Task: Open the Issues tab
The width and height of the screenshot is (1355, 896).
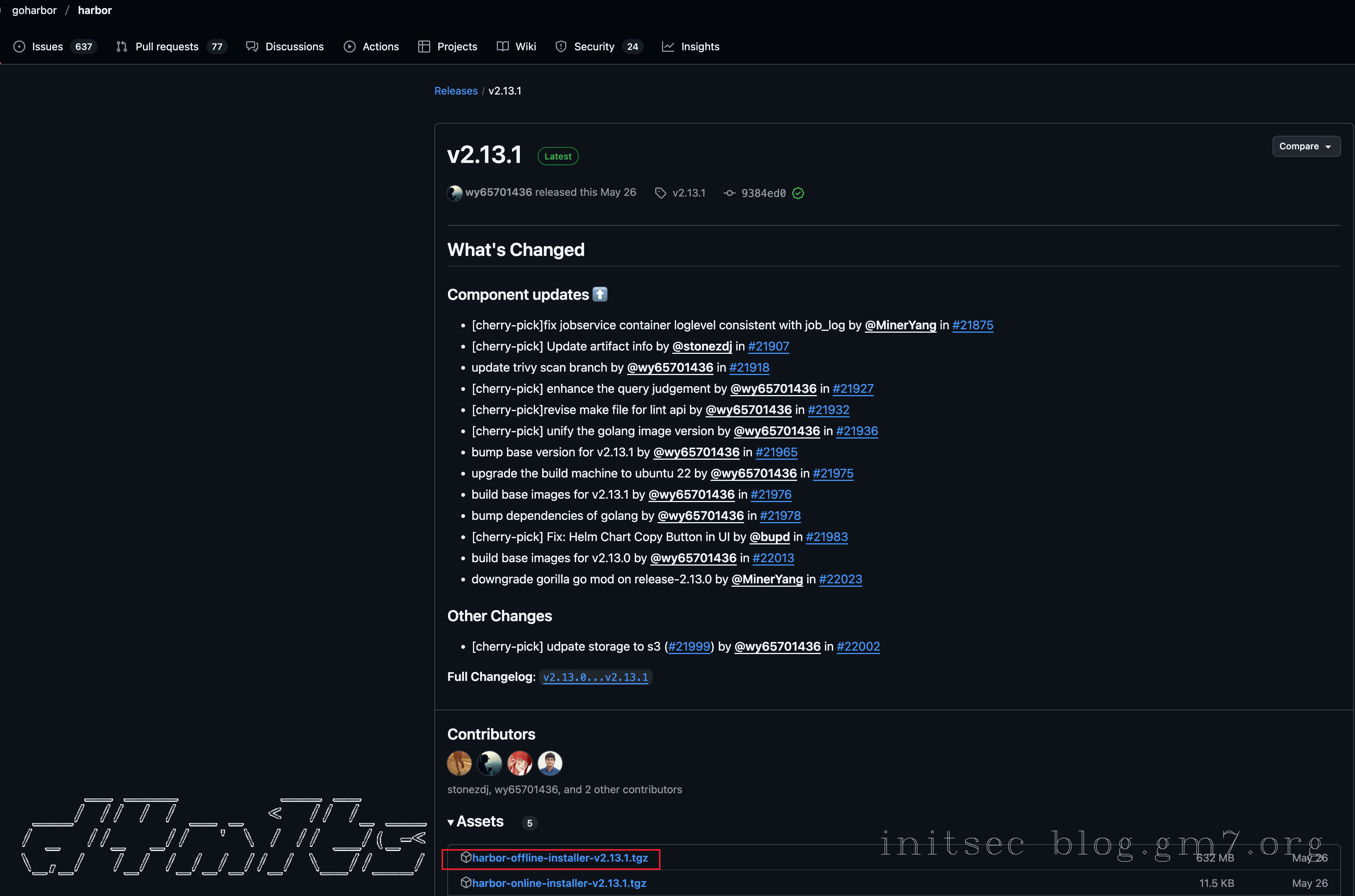Action: point(47,47)
